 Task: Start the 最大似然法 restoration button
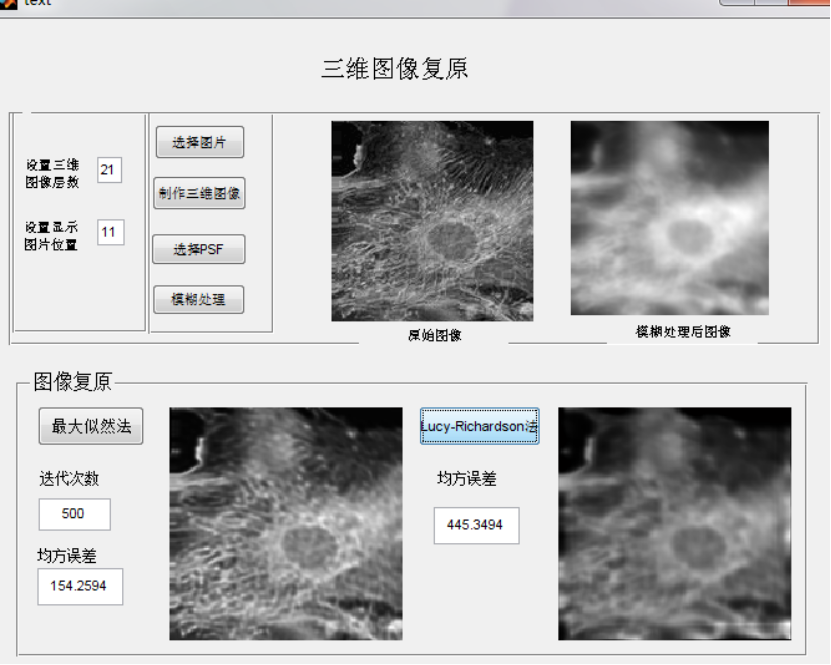(x=91, y=426)
